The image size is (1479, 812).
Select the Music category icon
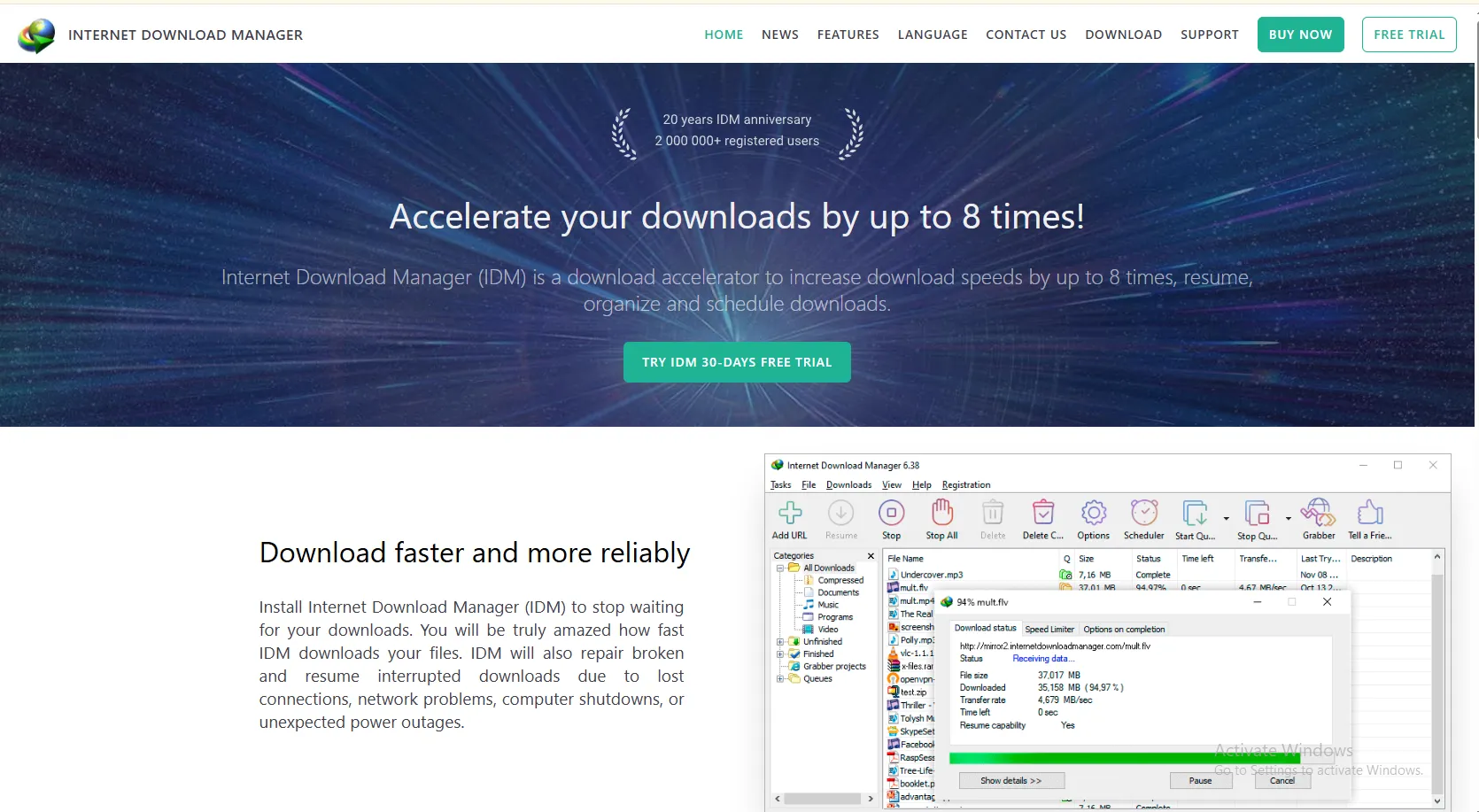tap(809, 605)
